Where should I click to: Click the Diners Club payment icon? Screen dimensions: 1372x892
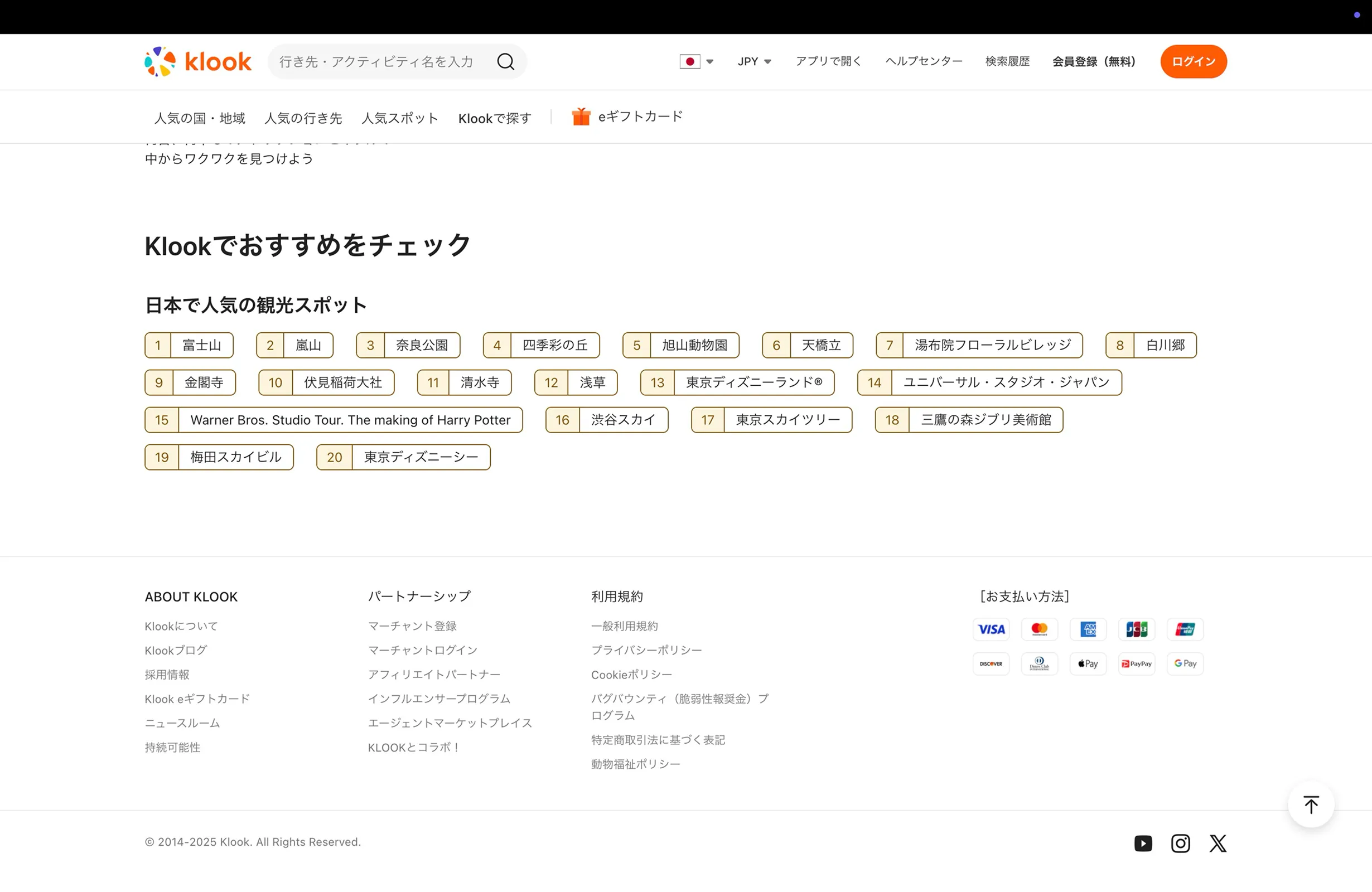(1040, 664)
